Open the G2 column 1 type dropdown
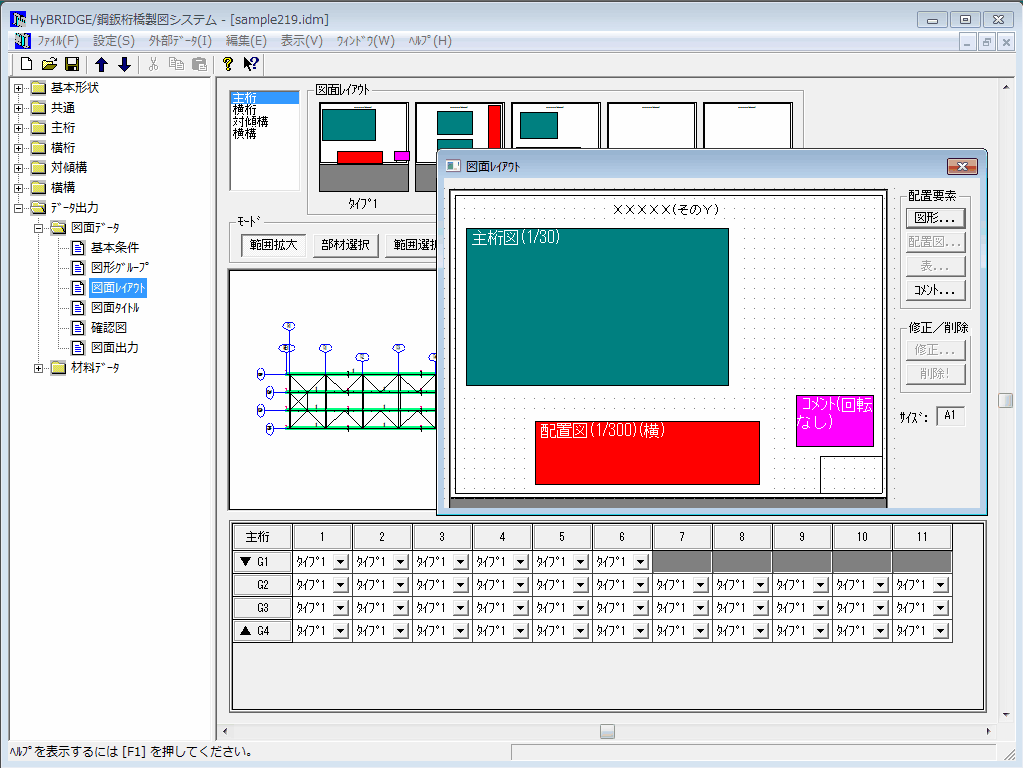 (x=340, y=585)
